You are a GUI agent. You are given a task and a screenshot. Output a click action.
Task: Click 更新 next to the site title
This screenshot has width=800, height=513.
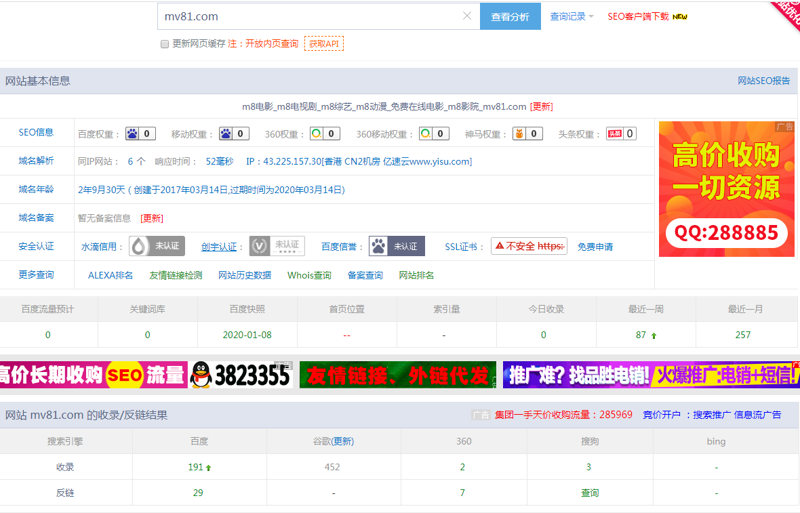(541, 107)
